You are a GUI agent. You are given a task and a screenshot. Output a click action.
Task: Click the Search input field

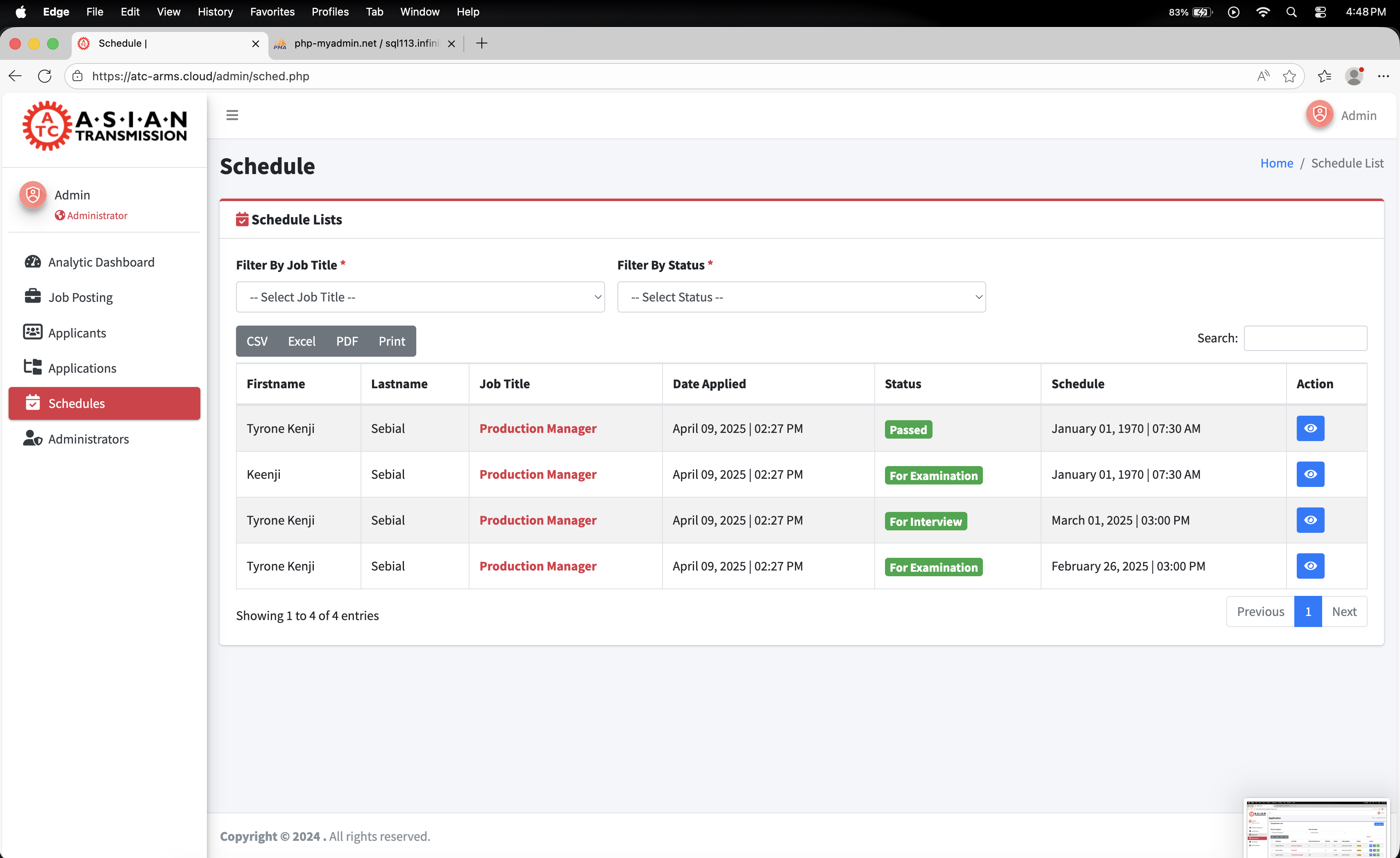pos(1305,338)
